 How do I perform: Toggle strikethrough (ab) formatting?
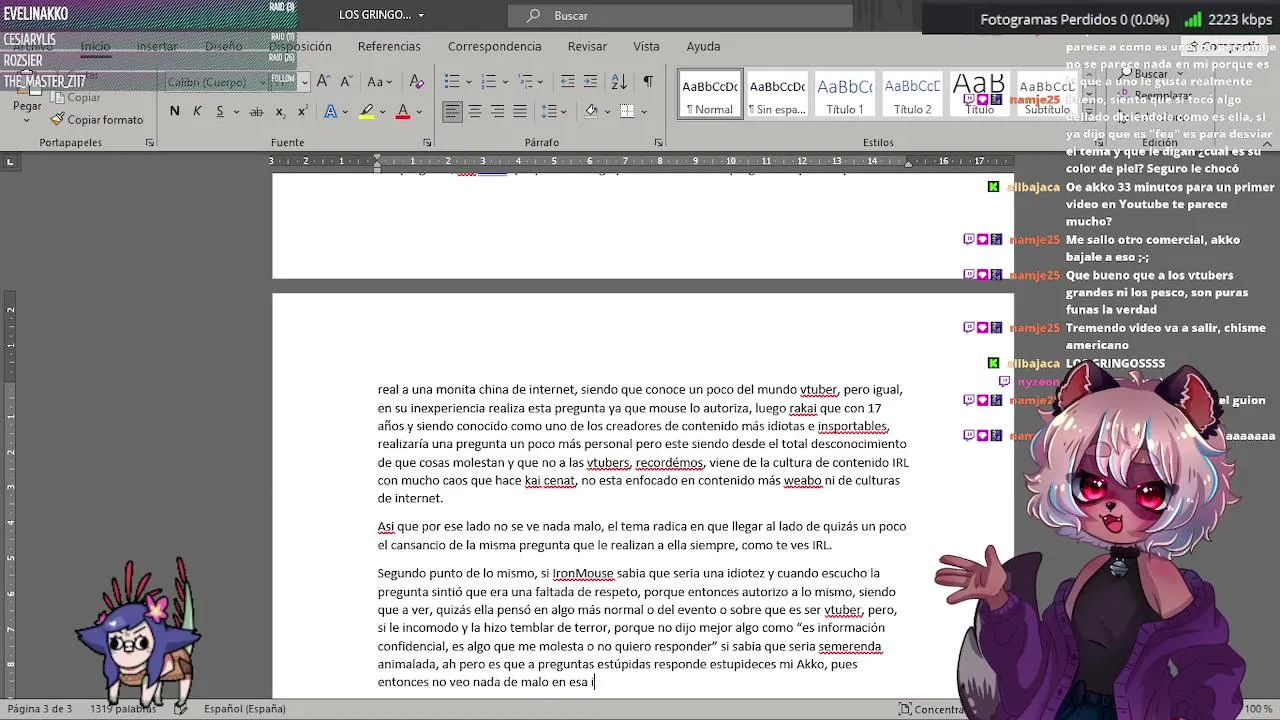(256, 111)
